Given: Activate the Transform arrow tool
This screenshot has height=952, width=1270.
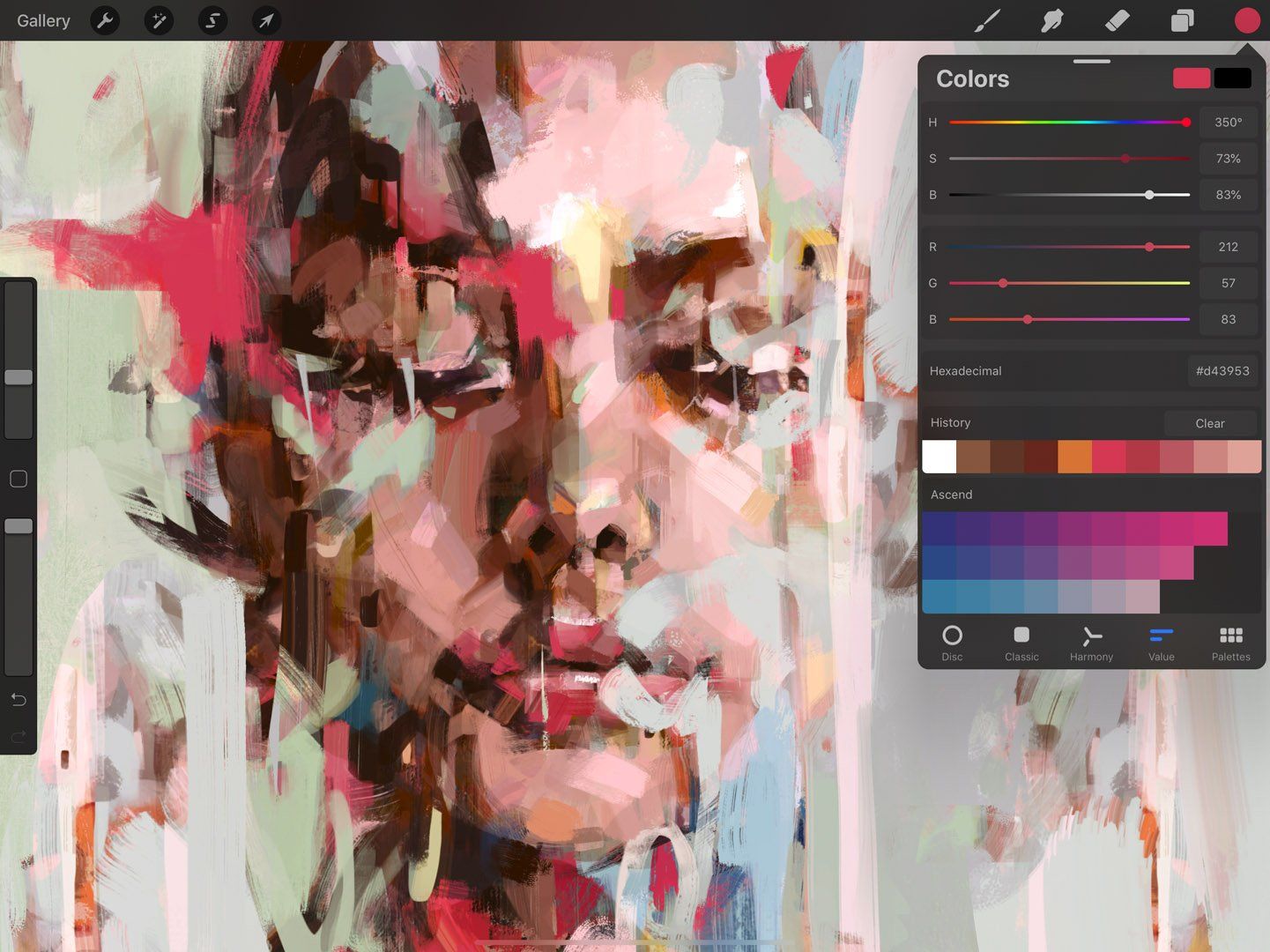Looking at the screenshot, I should [266, 20].
